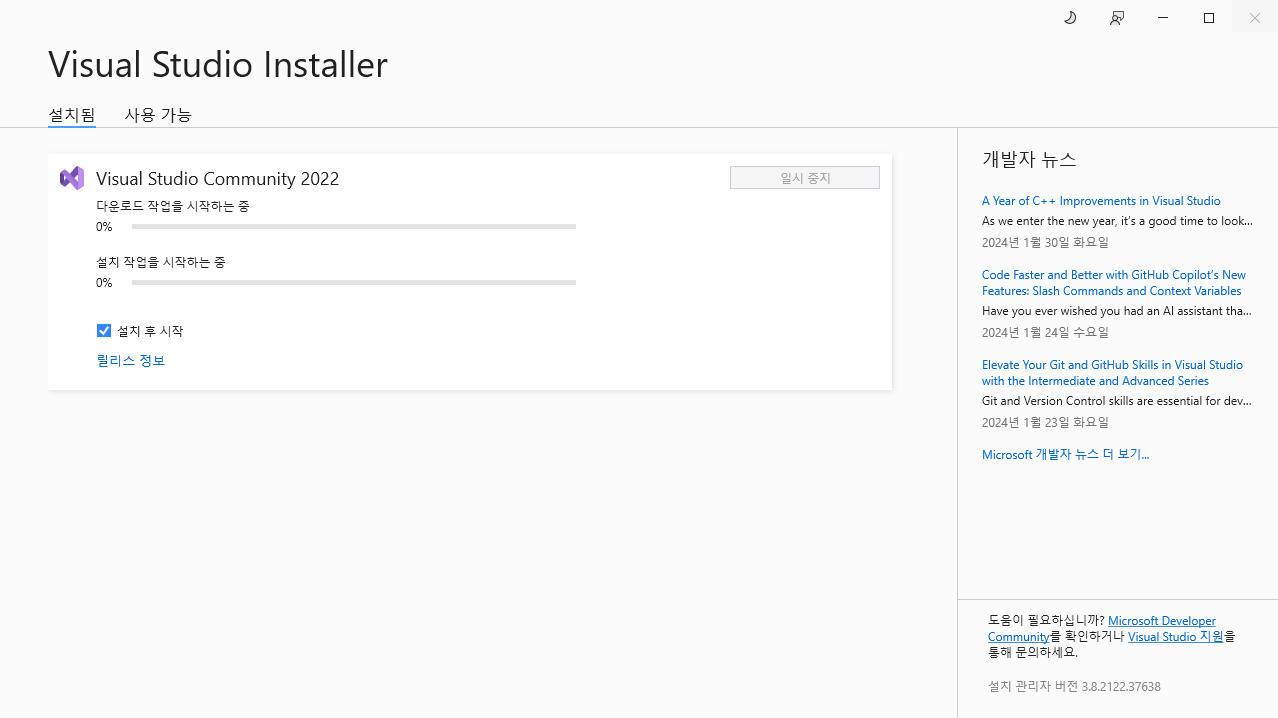Click the download 0% percentage label

pyautogui.click(x=104, y=227)
